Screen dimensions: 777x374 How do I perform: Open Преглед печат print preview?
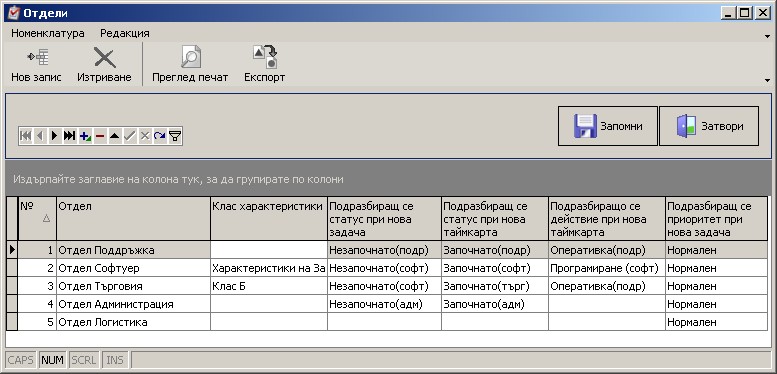pos(190,64)
